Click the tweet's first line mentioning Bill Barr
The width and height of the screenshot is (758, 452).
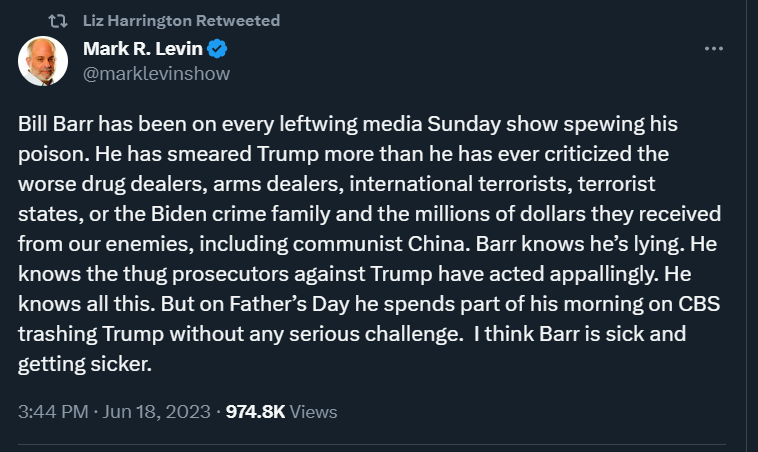pos(348,124)
